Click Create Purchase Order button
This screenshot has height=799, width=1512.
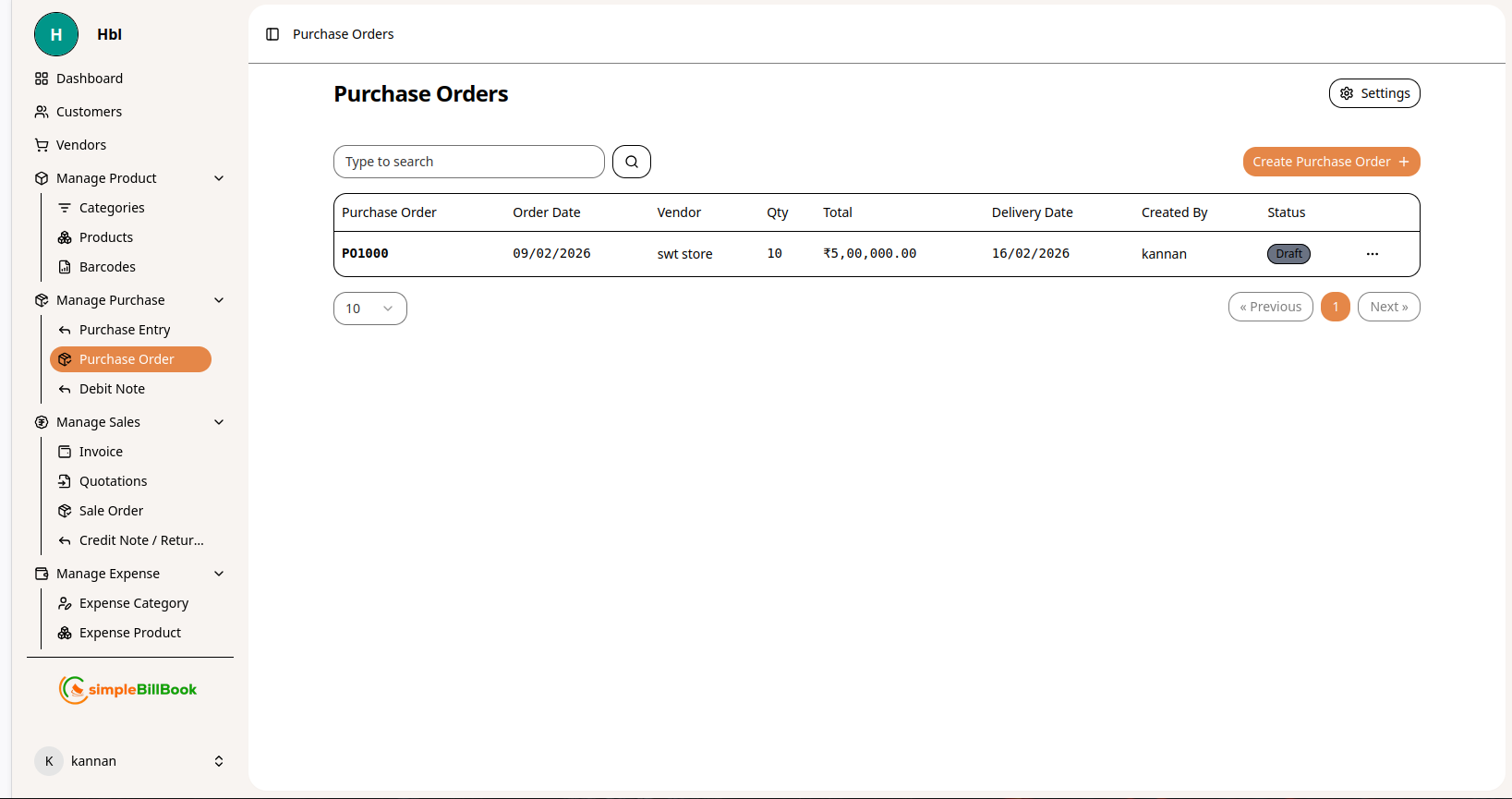1330,162
